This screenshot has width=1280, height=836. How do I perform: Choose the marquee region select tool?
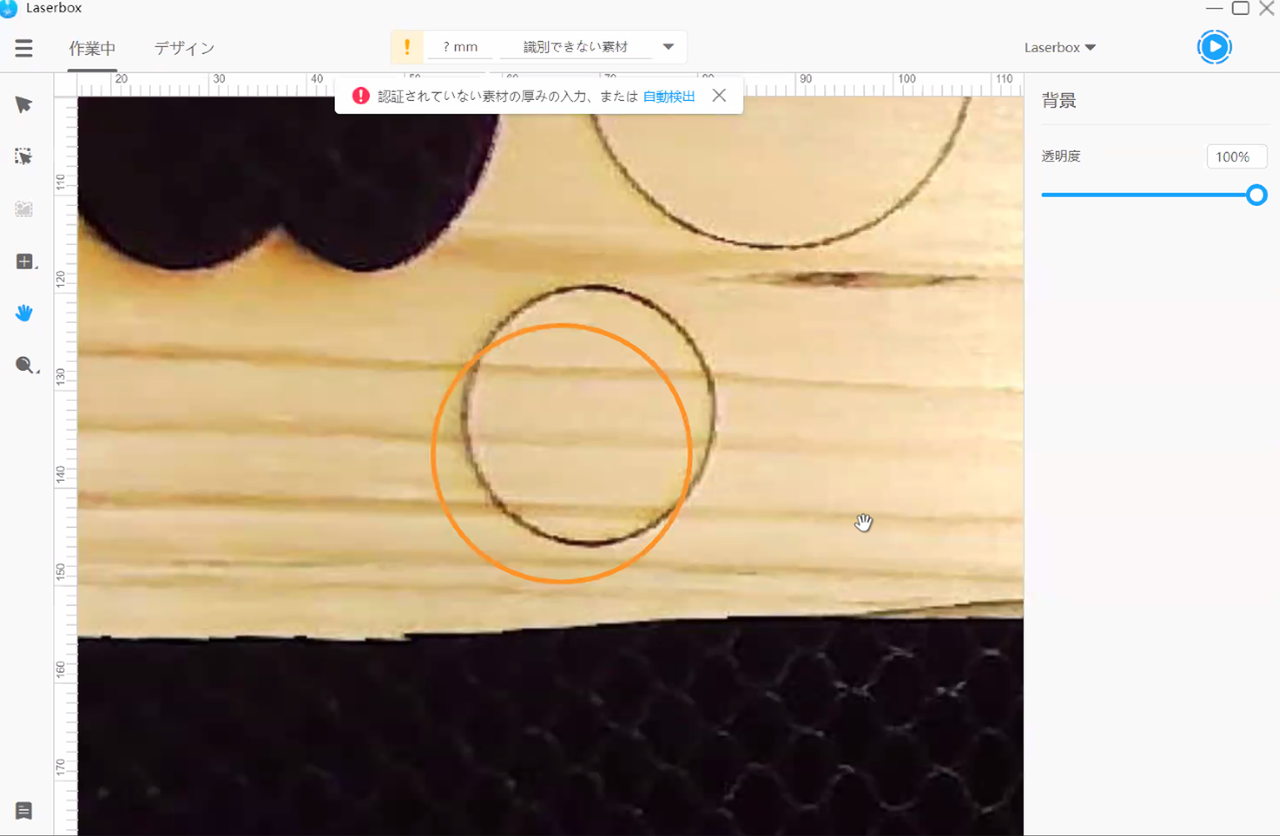pos(24,157)
